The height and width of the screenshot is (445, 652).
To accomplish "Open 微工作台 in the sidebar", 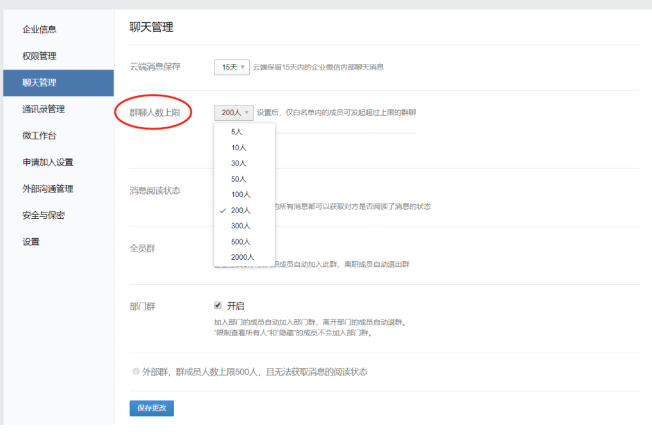I will click(x=40, y=135).
